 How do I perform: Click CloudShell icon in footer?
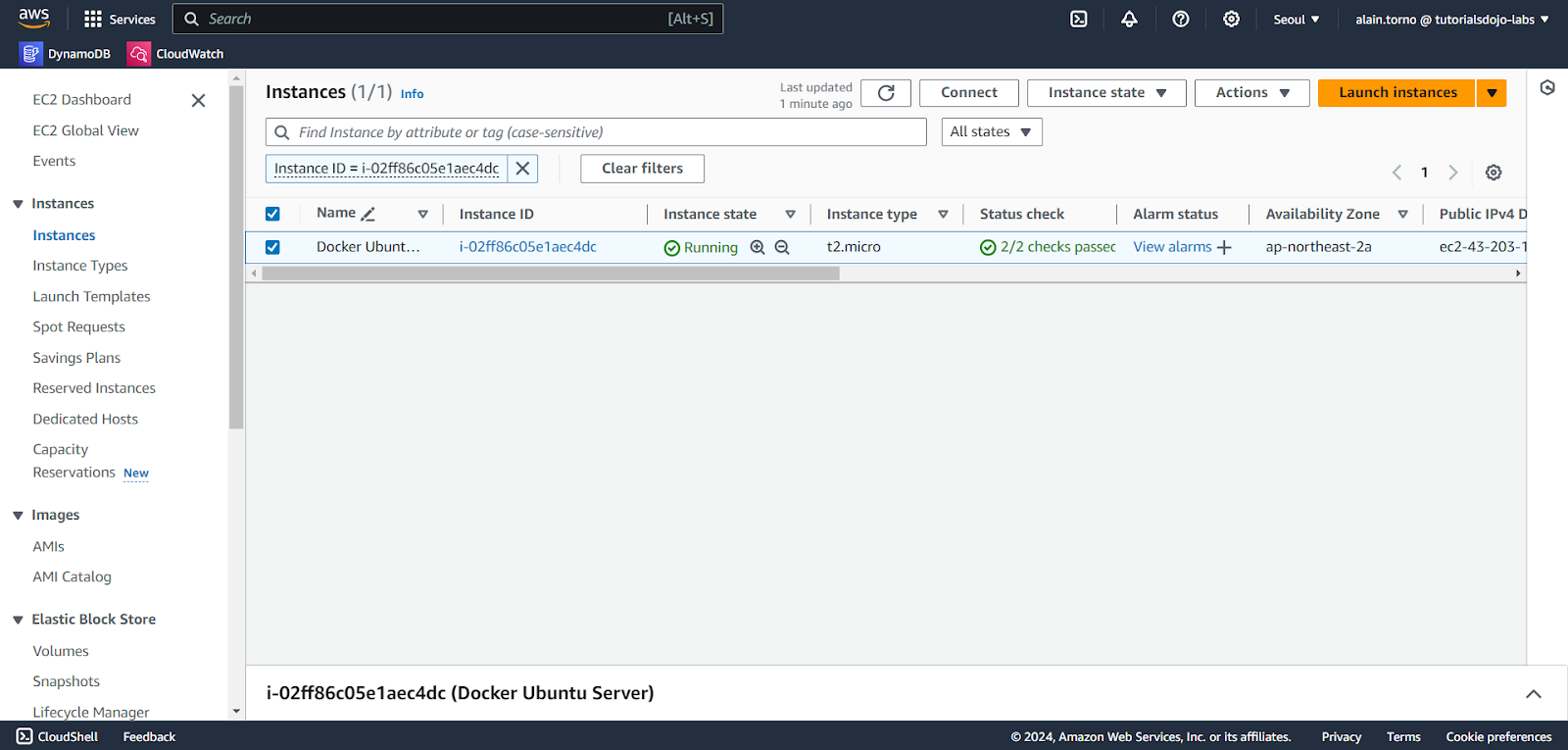click(24, 736)
